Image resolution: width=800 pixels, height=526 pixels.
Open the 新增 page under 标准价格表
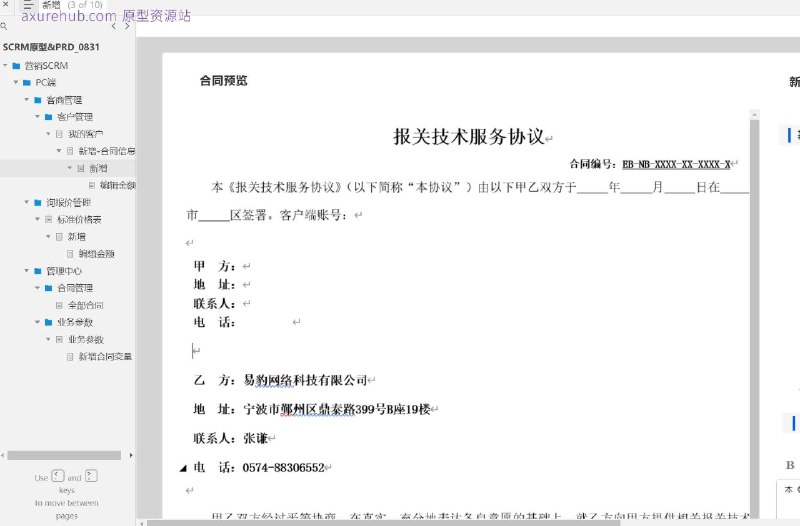tap(77, 236)
